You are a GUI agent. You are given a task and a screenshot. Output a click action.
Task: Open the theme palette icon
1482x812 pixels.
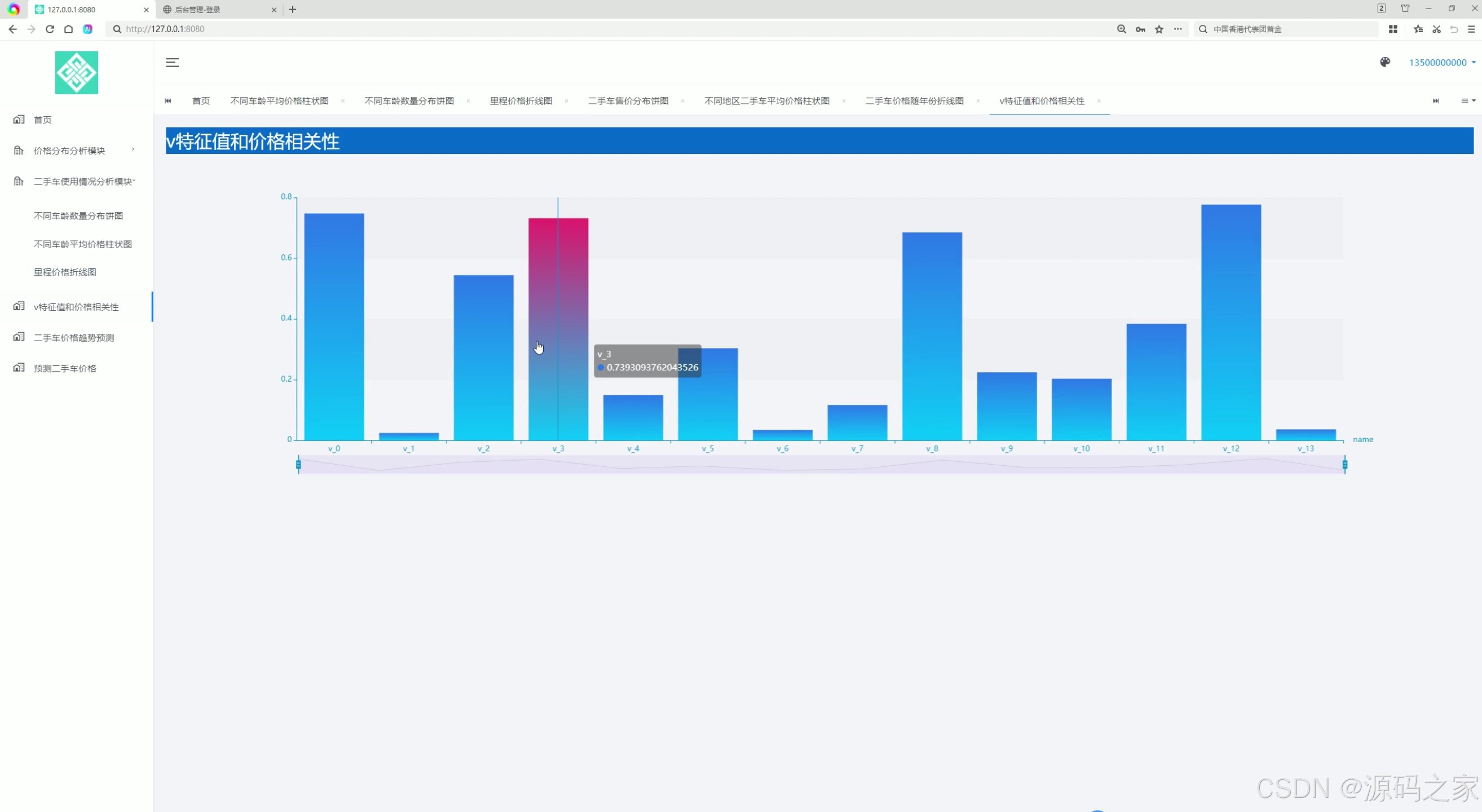click(x=1385, y=62)
